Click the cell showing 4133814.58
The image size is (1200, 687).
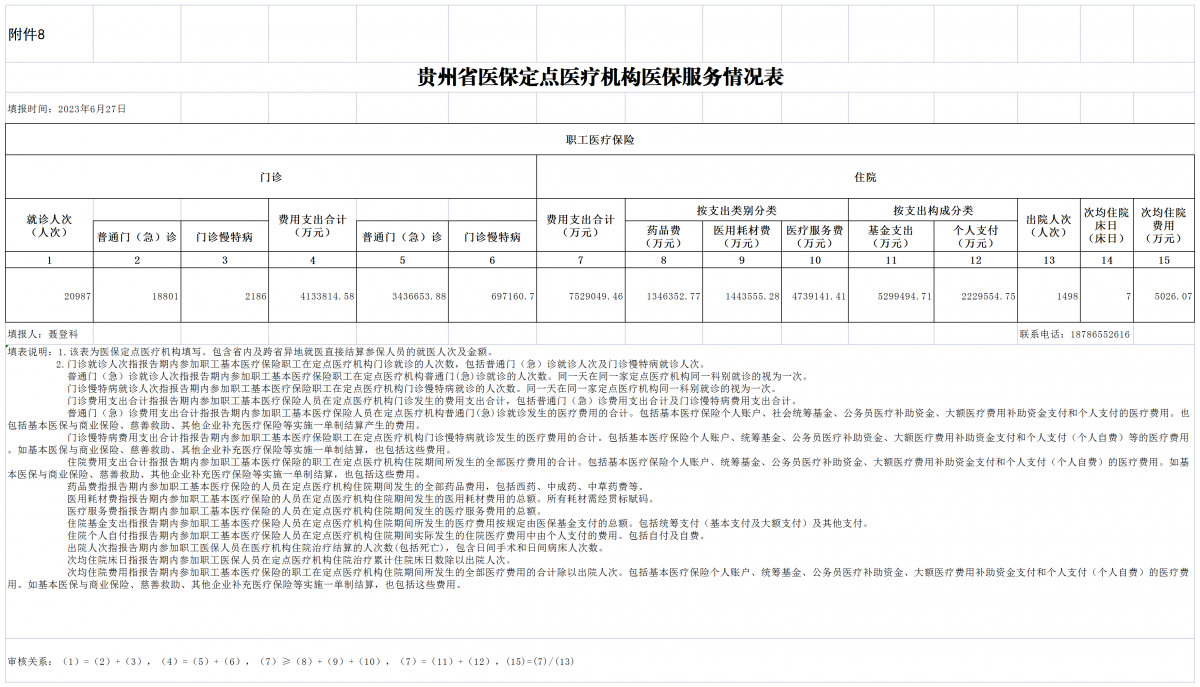(312, 297)
